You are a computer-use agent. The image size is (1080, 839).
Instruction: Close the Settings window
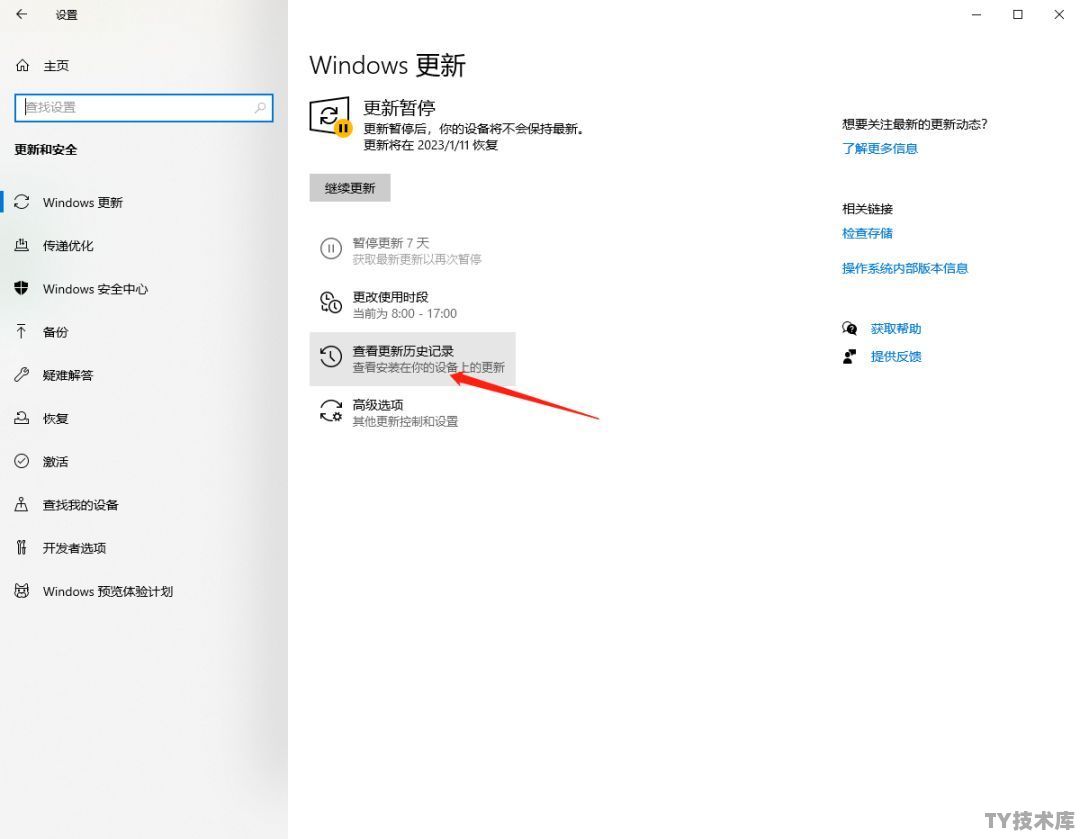tap(1059, 14)
